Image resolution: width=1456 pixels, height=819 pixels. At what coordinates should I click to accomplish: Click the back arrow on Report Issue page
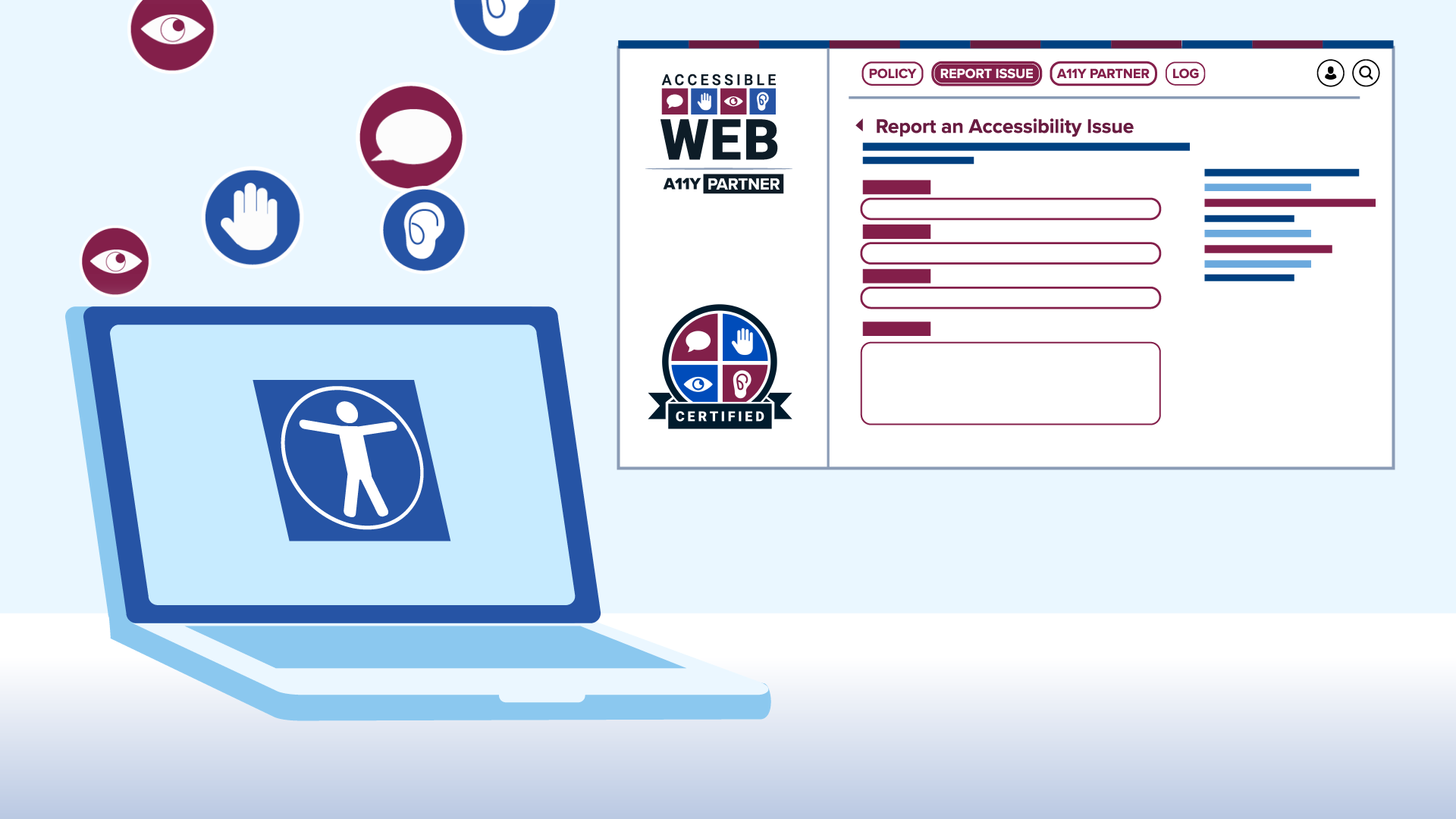click(x=859, y=125)
